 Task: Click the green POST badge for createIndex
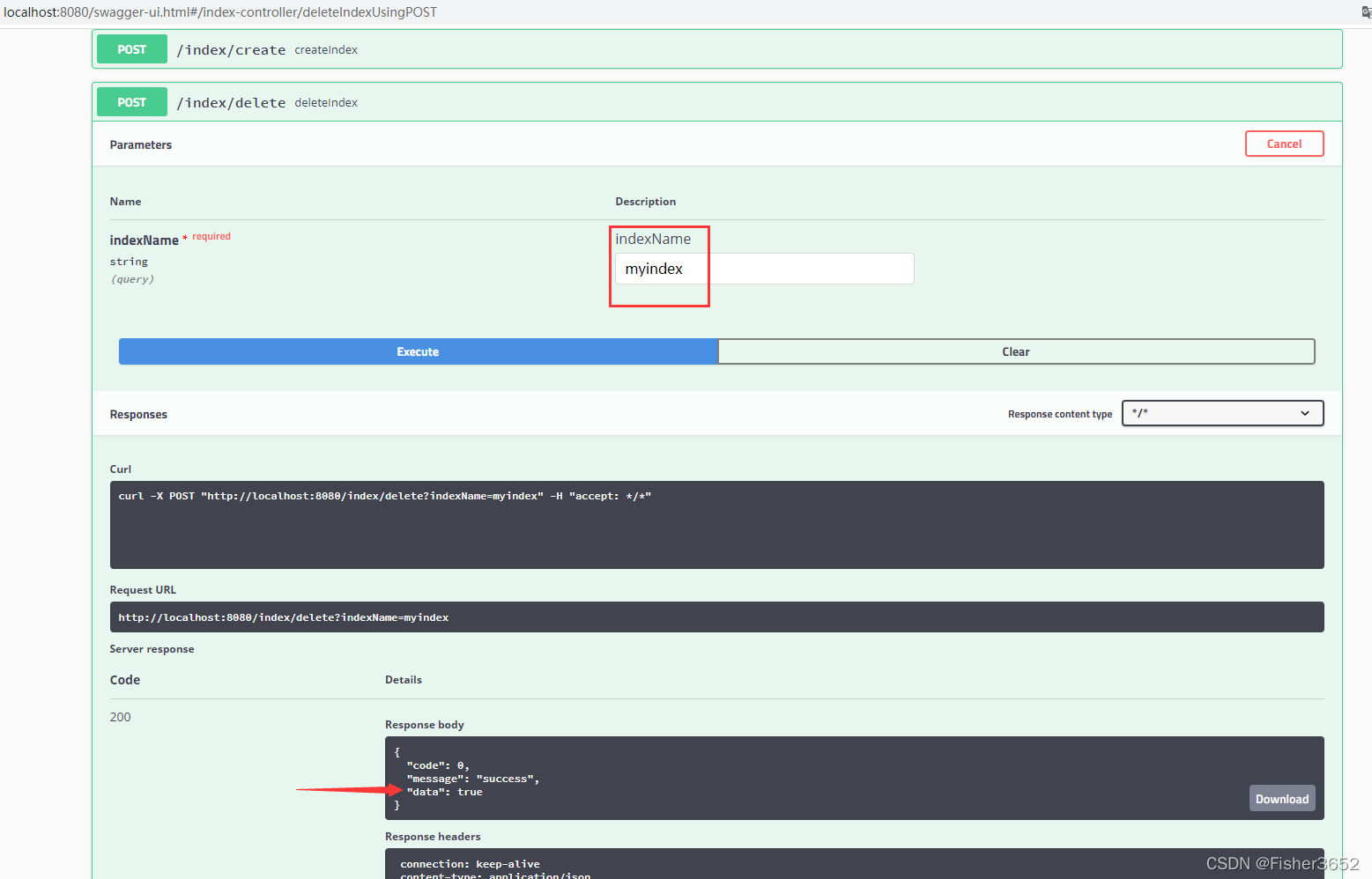click(x=132, y=49)
